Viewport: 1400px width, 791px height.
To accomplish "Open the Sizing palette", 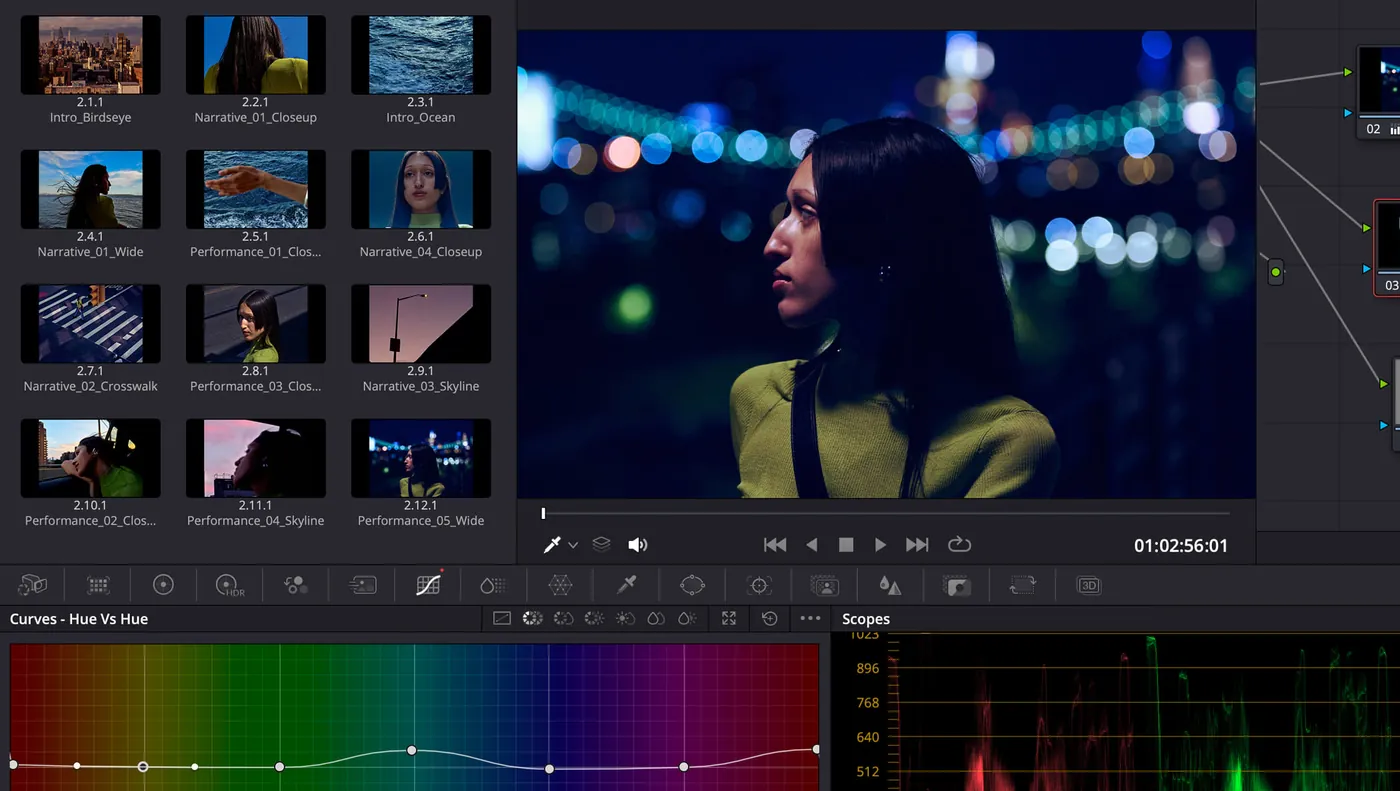I will point(1022,585).
